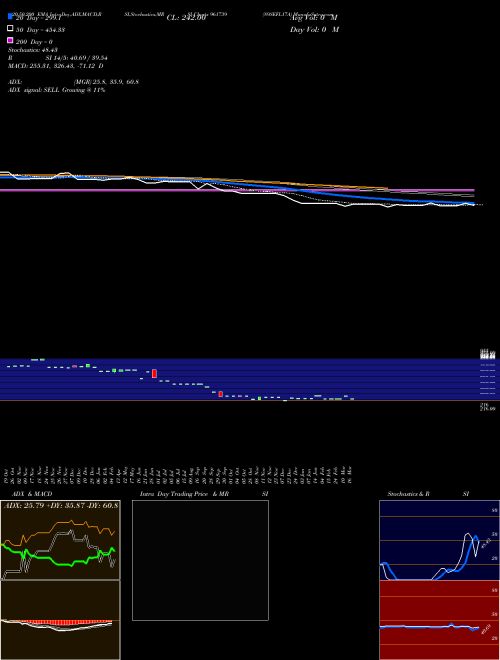Click the "CL: 242.00" closing price text
The height and width of the screenshot is (660, 500).
tap(186, 18)
